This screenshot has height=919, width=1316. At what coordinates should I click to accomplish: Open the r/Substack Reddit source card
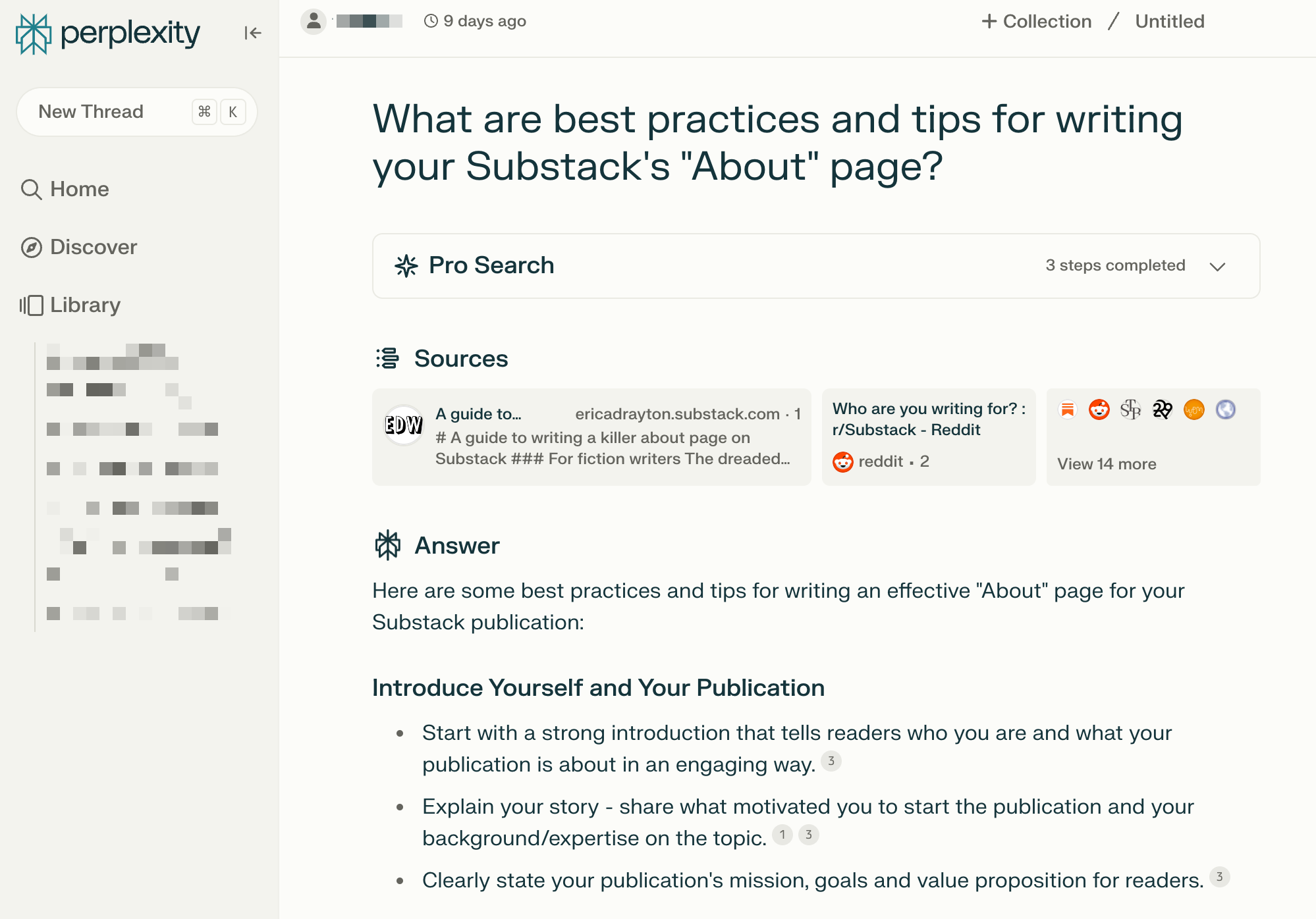coord(929,437)
